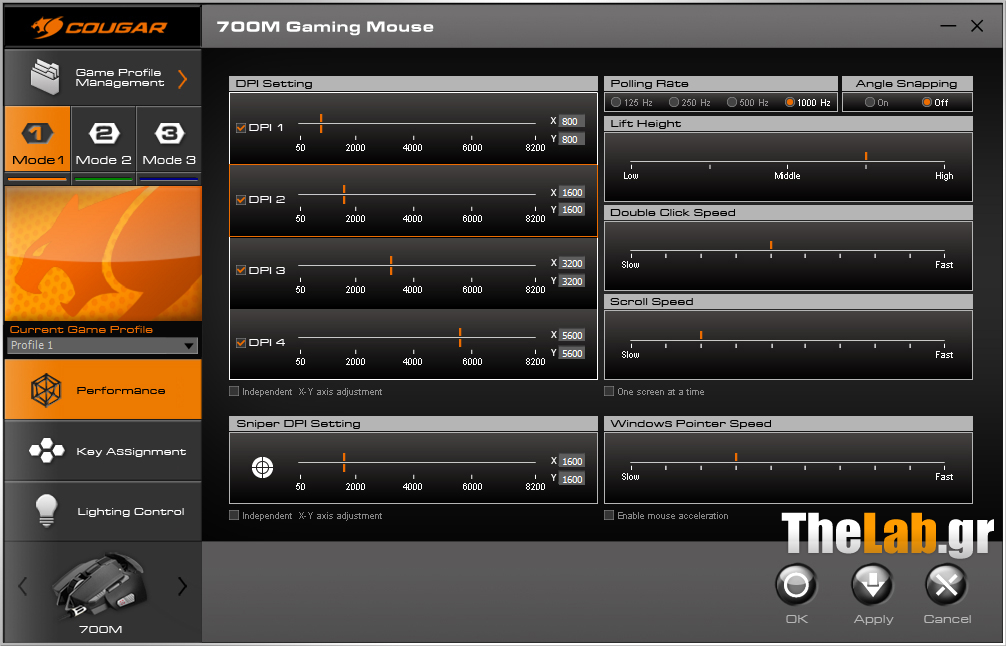The image size is (1006, 646).
Task: Click the Lighting Control bulb icon
Action: pyautogui.click(x=46, y=511)
